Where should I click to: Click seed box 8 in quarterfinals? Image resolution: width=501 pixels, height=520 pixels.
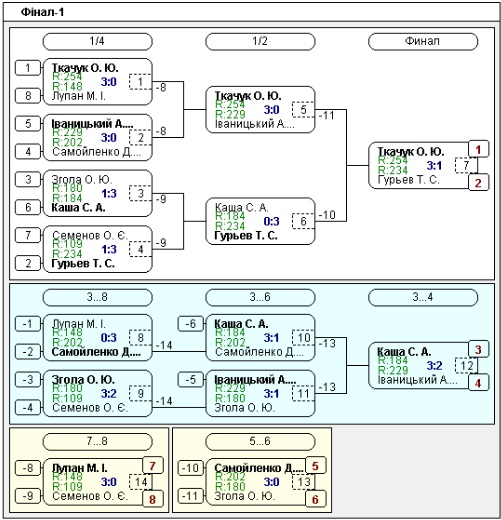tap(28, 96)
